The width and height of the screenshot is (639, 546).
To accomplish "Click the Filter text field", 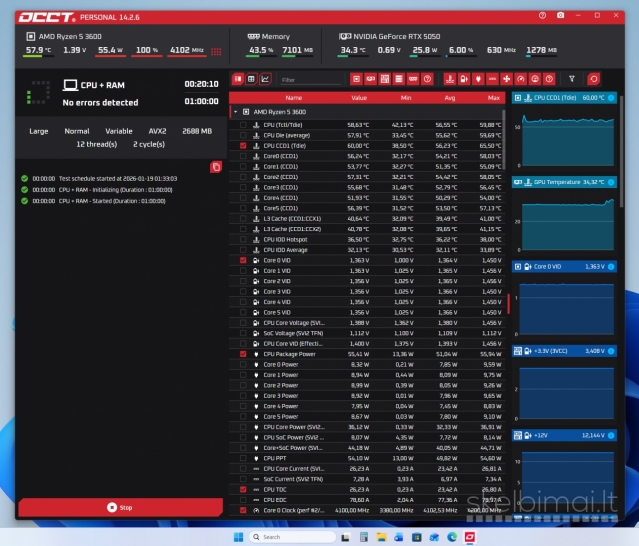I will click(310, 79).
